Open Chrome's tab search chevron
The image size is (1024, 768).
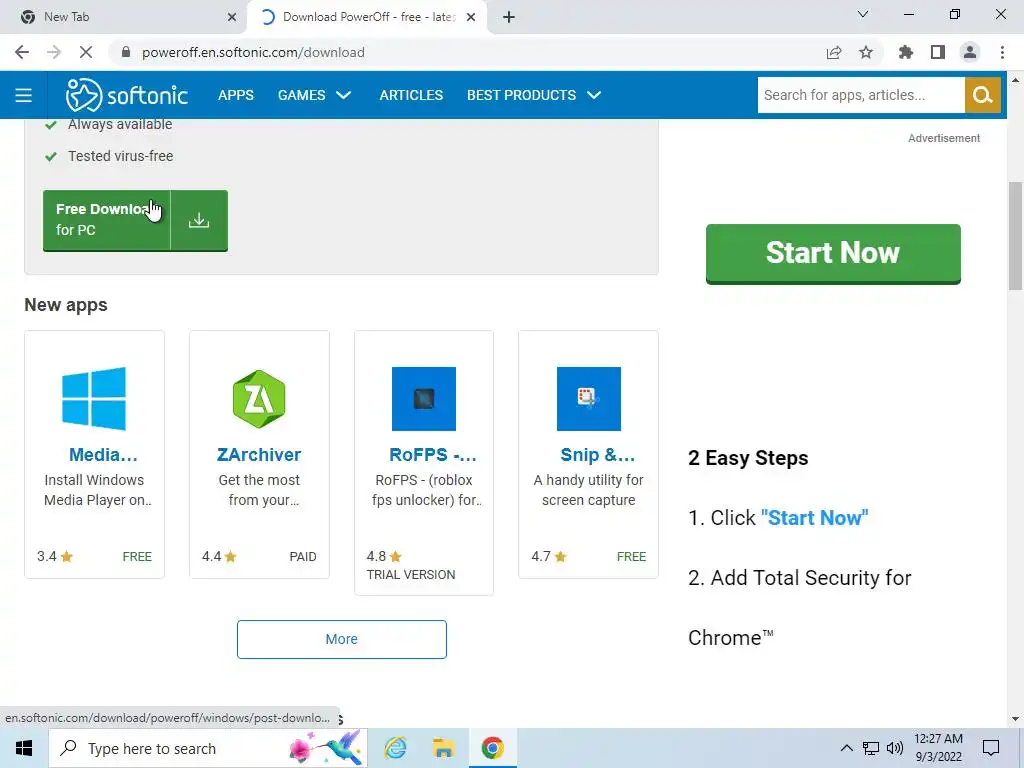pyautogui.click(x=863, y=14)
